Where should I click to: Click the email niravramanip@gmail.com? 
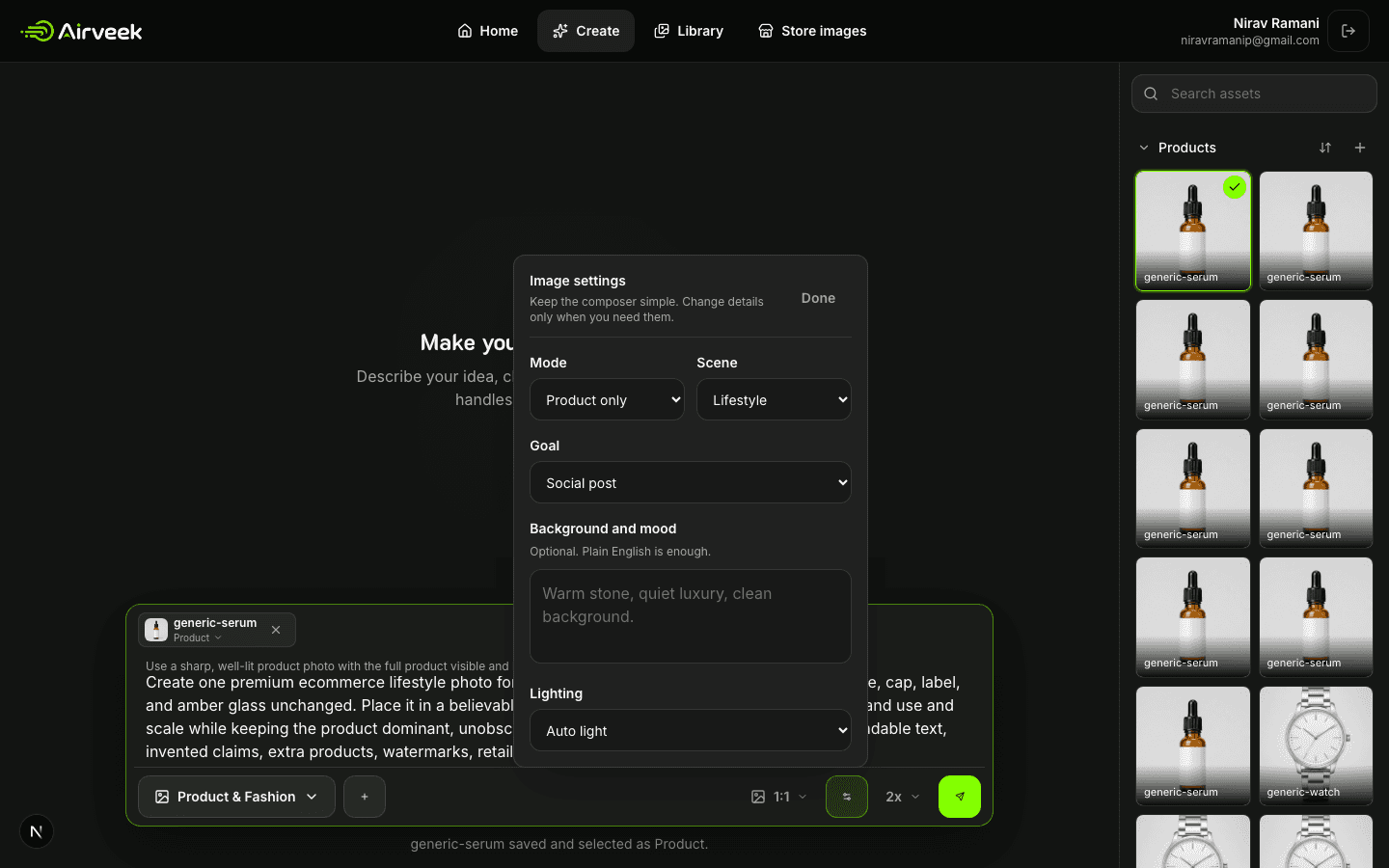pyautogui.click(x=1250, y=41)
